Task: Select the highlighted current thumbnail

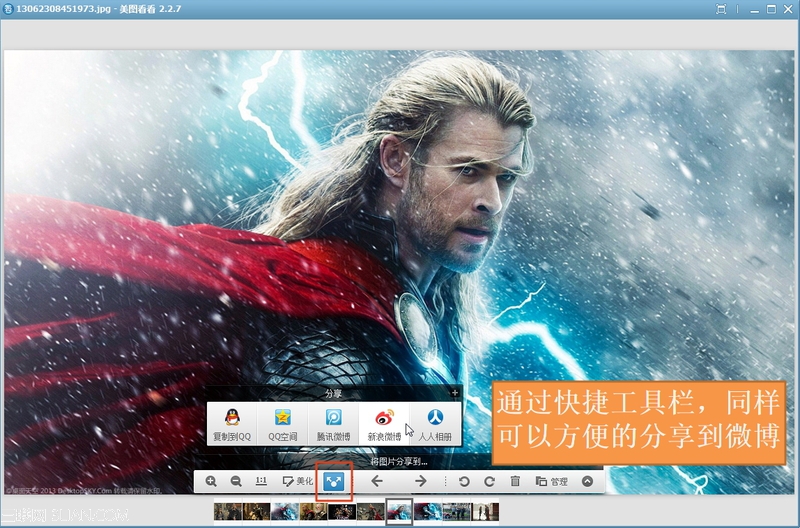Action: (x=399, y=511)
